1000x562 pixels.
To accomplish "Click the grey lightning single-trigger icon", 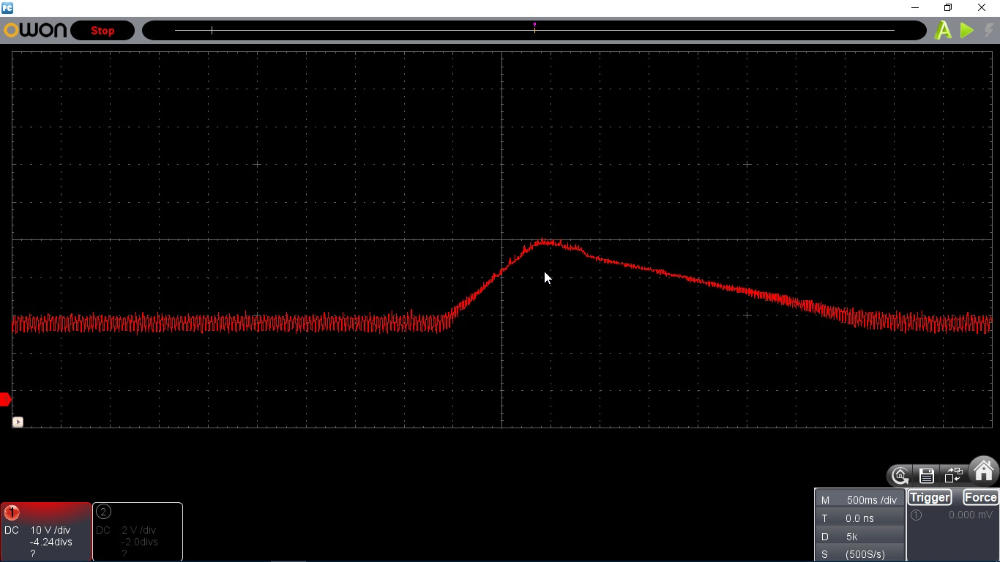I will (x=989, y=30).
